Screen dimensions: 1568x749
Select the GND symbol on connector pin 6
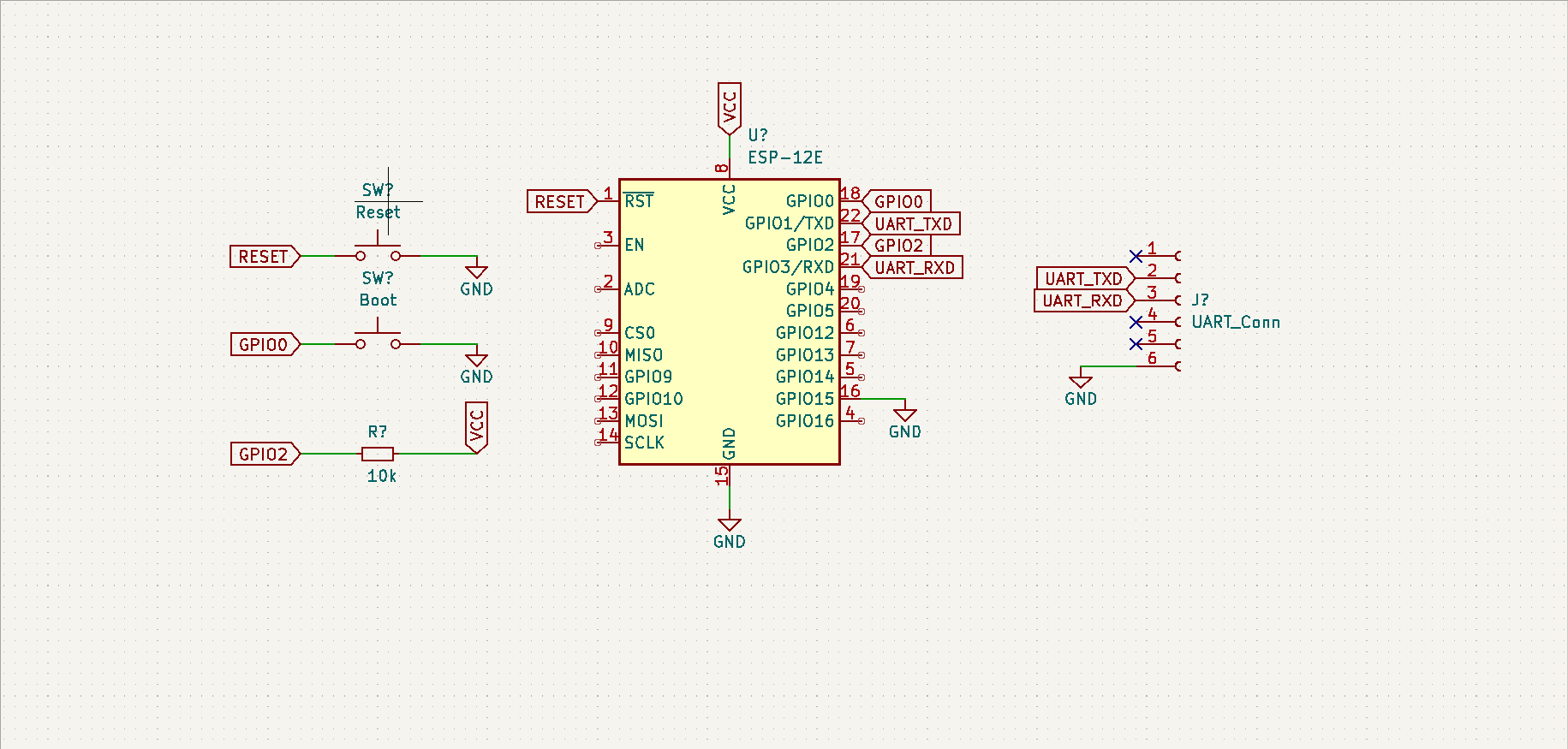(1081, 389)
